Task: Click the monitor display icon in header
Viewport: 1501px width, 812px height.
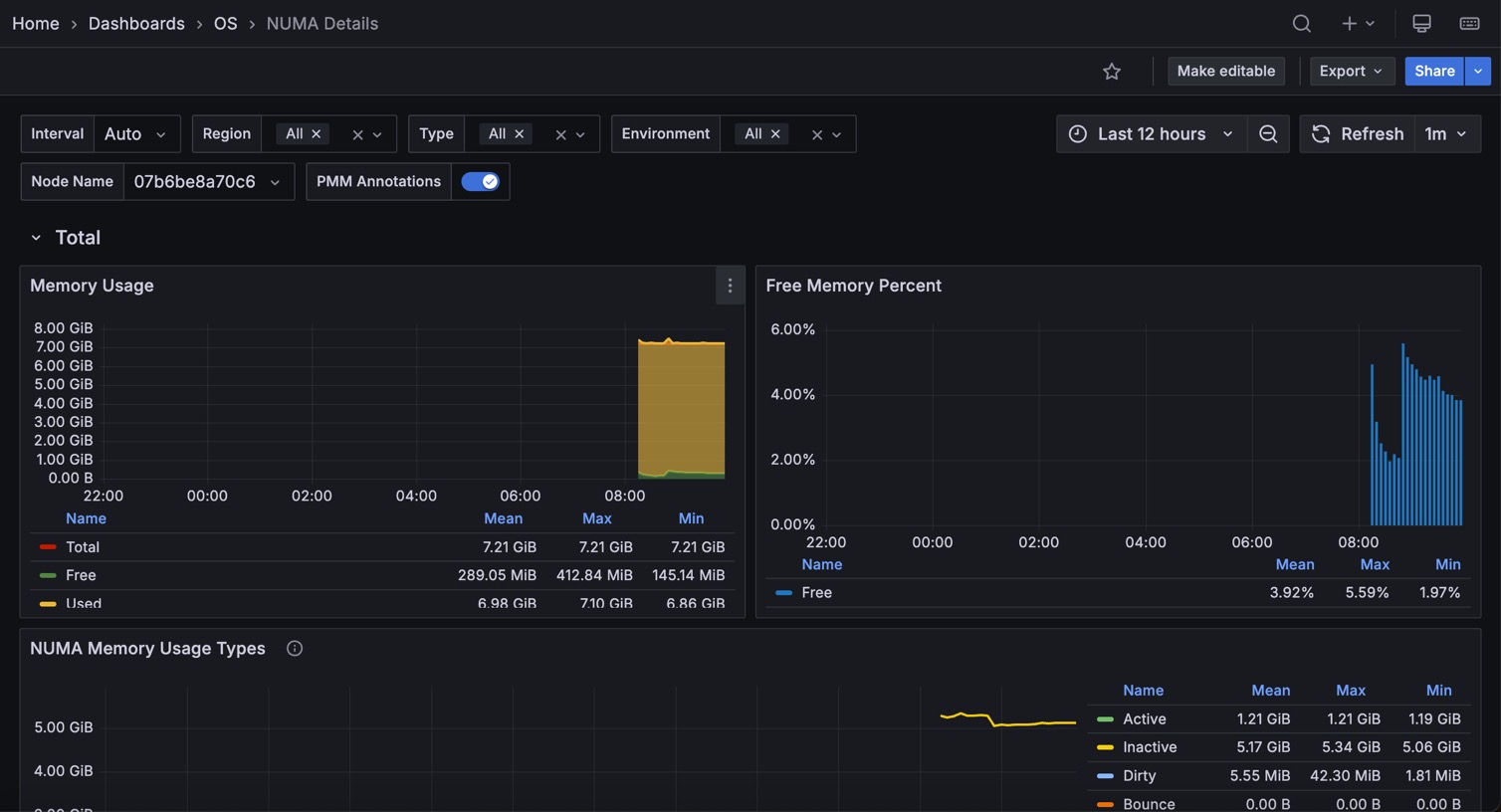Action: 1421,23
